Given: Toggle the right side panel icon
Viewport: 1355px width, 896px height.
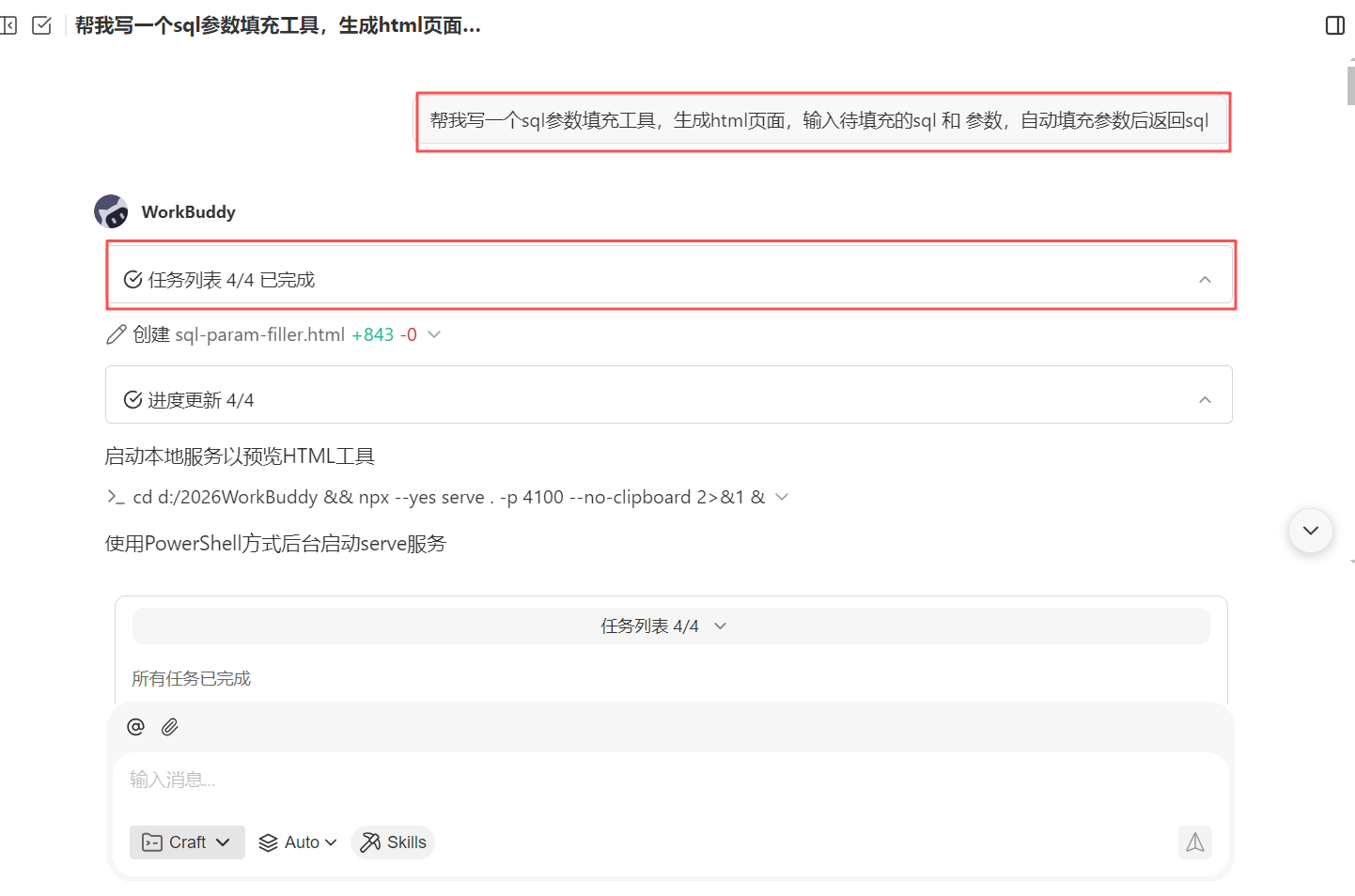Looking at the screenshot, I should tap(1334, 25).
